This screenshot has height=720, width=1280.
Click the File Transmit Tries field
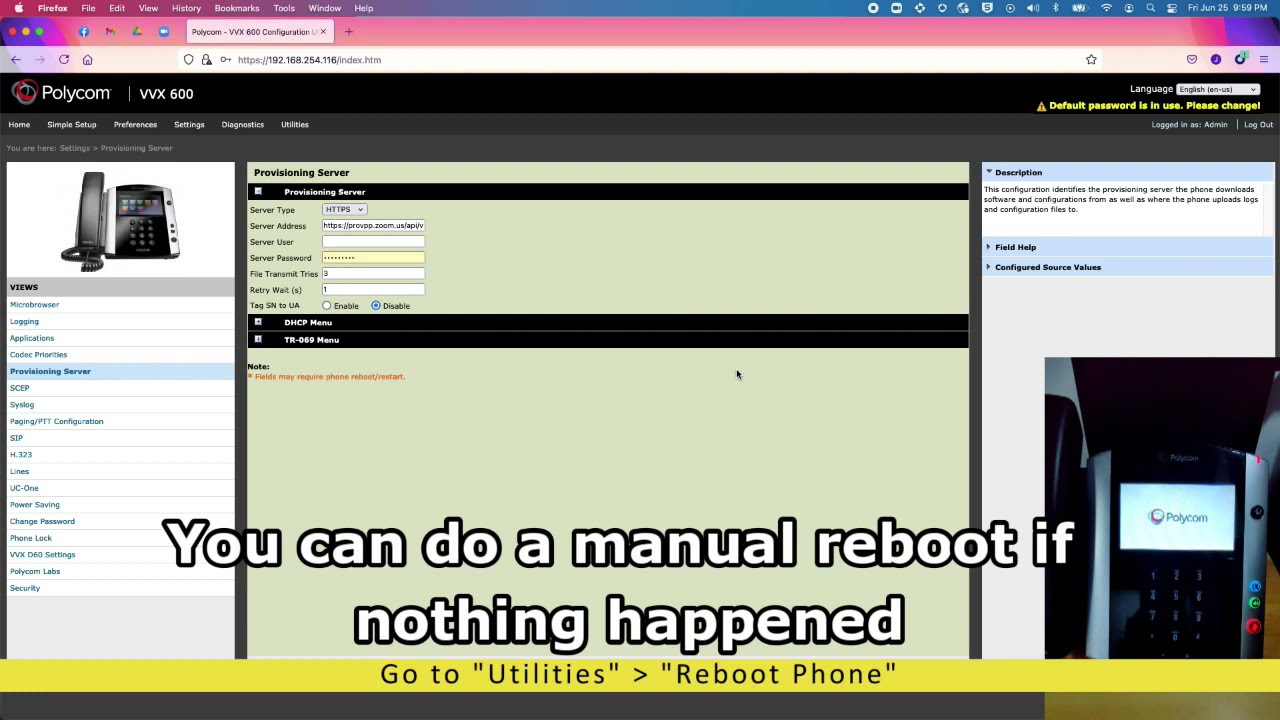(373, 274)
